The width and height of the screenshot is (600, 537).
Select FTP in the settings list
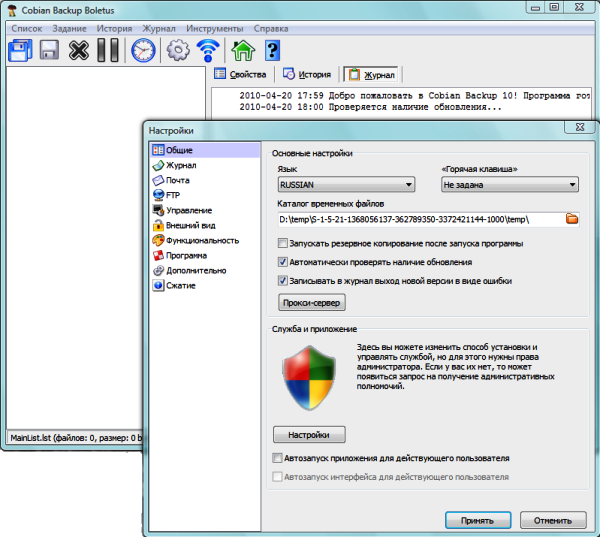(205, 195)
